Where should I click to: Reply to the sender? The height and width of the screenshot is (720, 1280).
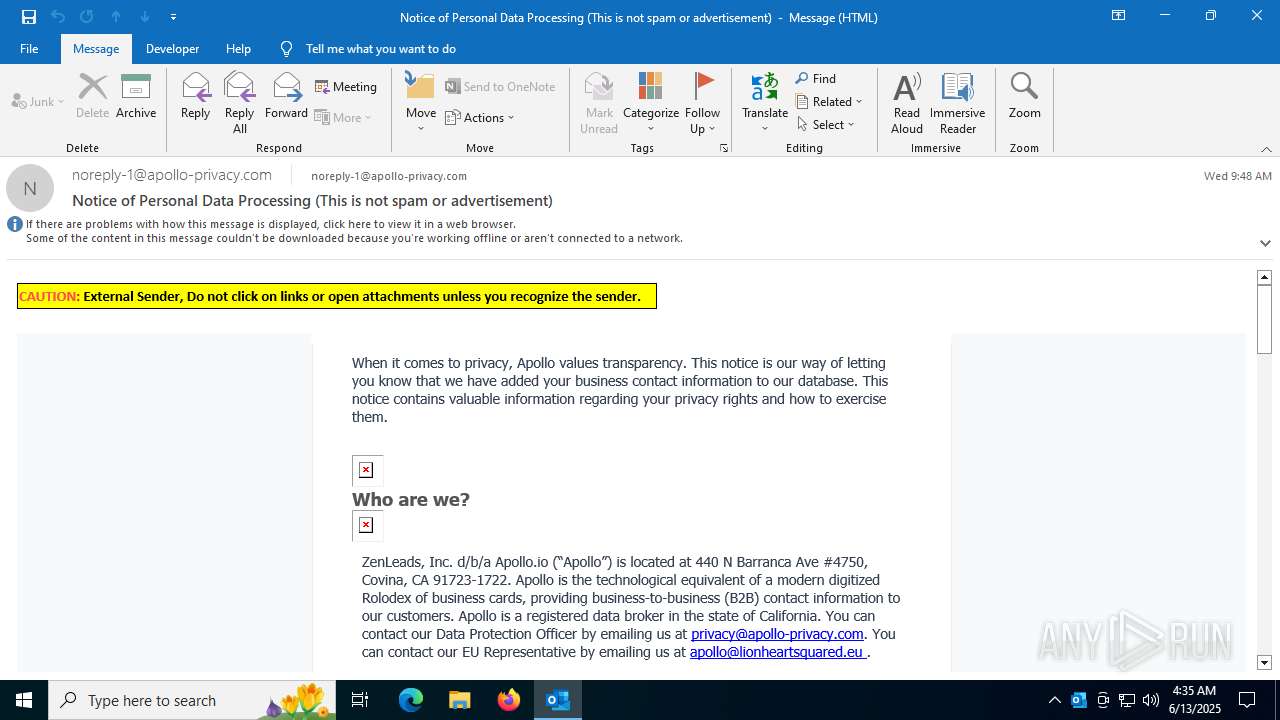tap(195, 96)
